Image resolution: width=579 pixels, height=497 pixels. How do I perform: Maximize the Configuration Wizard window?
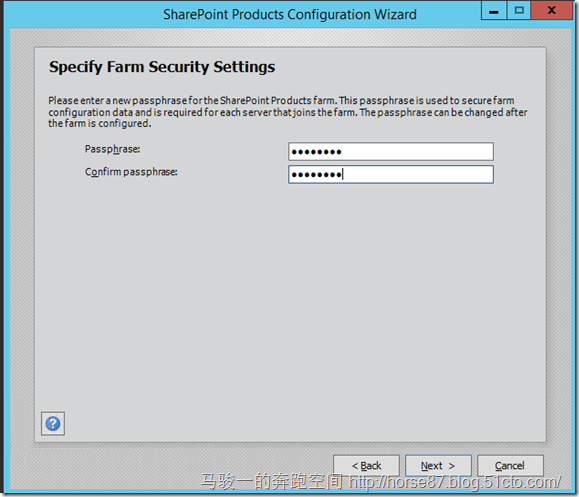click(x=519, y=10)
